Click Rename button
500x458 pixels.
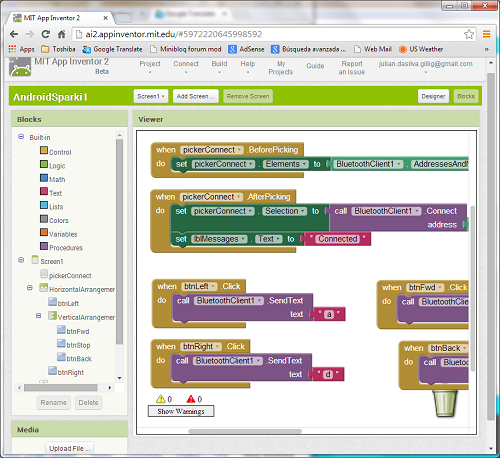(53, 403)
